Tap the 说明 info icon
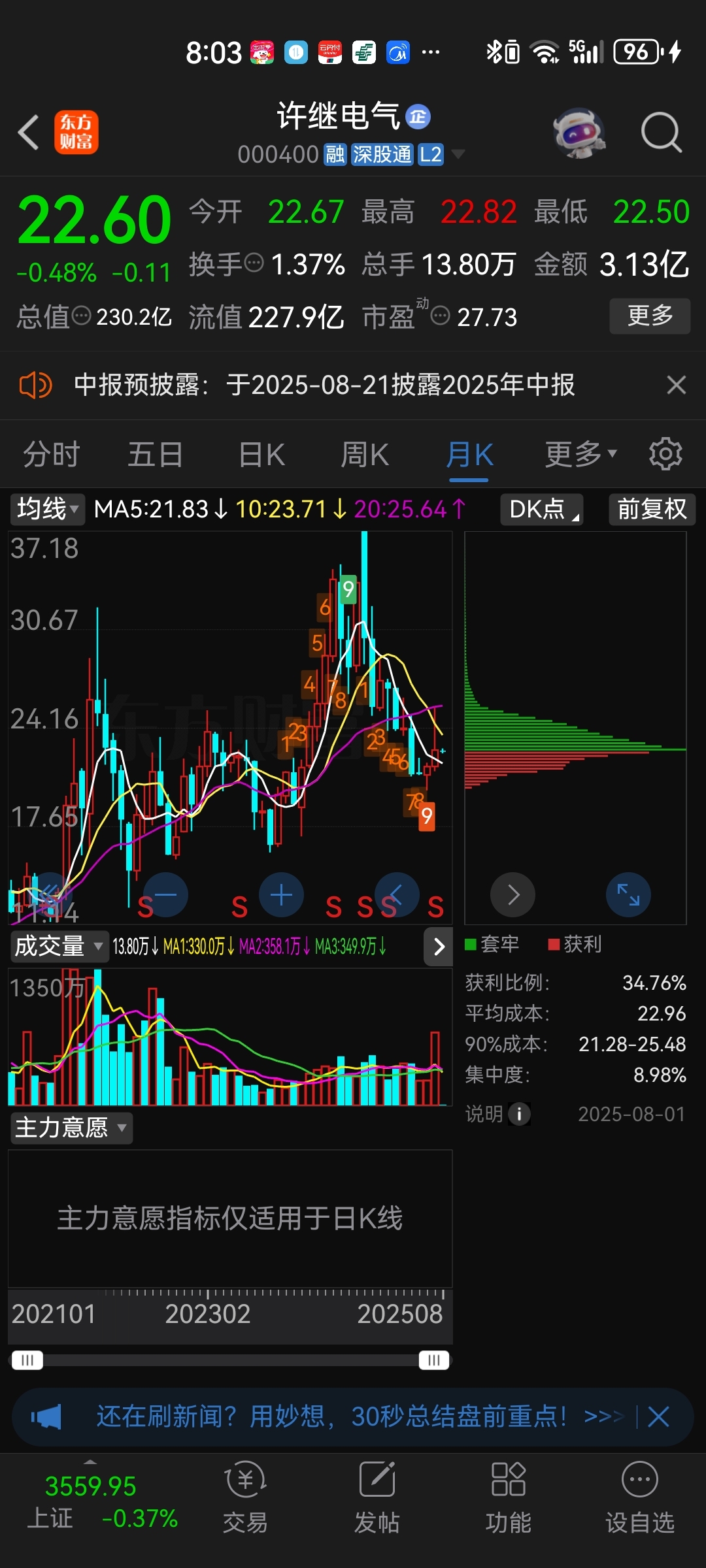Image resolution: width=706 pixels, height=1568 pixels. (520, 1114)
